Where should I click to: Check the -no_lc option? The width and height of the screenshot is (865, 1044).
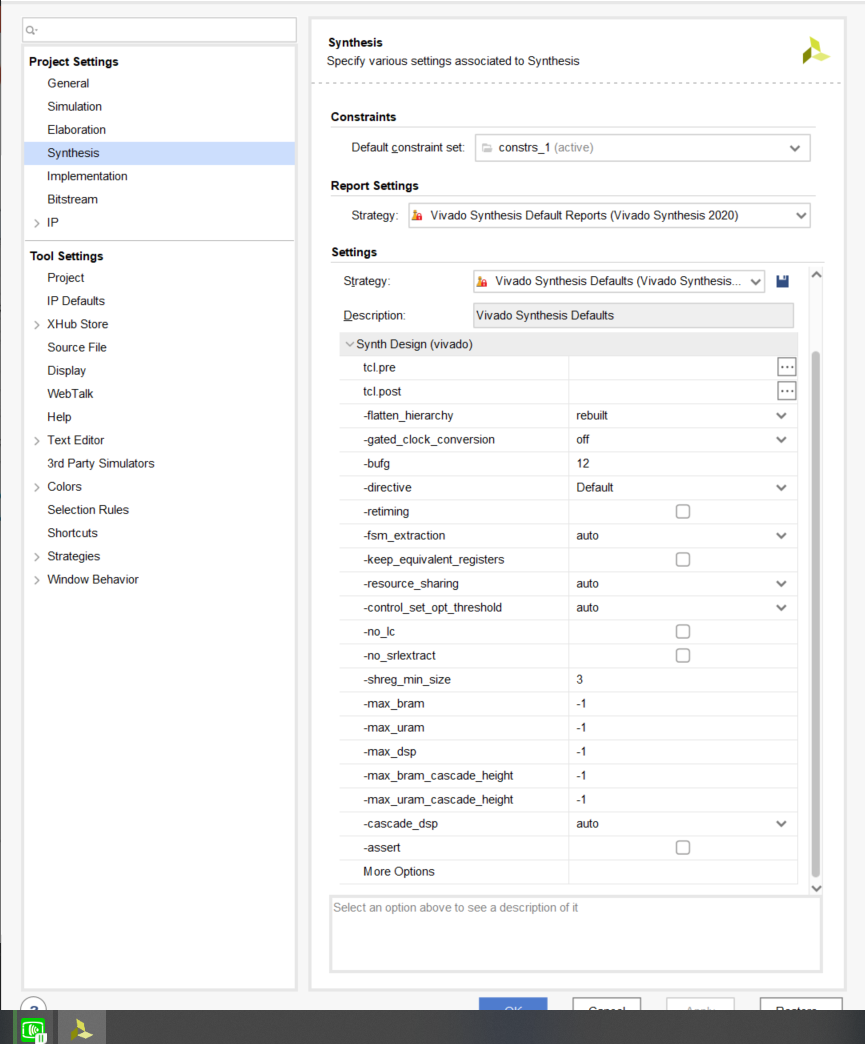click(x=683, y=631)
